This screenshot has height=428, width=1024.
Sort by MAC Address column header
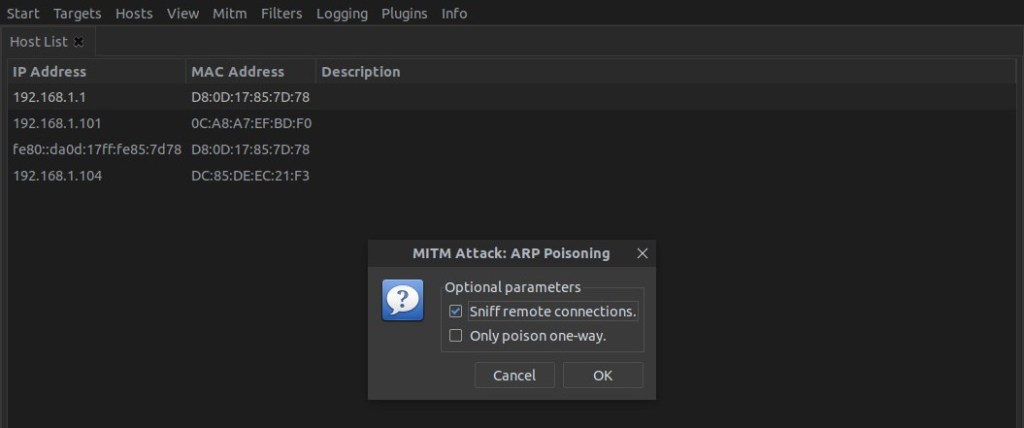pos(238,72)
